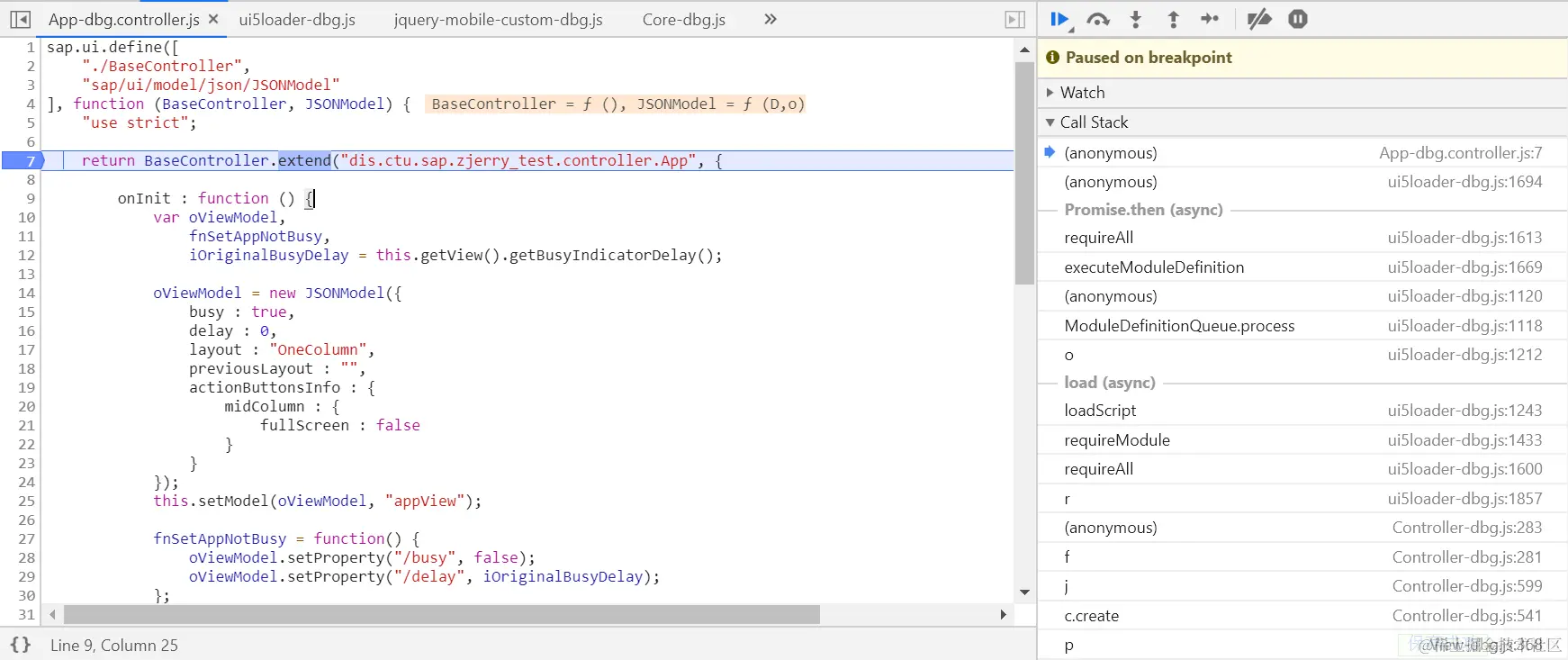
Task: Click 'Line 9, Column 25' status text
Action: 114,645
